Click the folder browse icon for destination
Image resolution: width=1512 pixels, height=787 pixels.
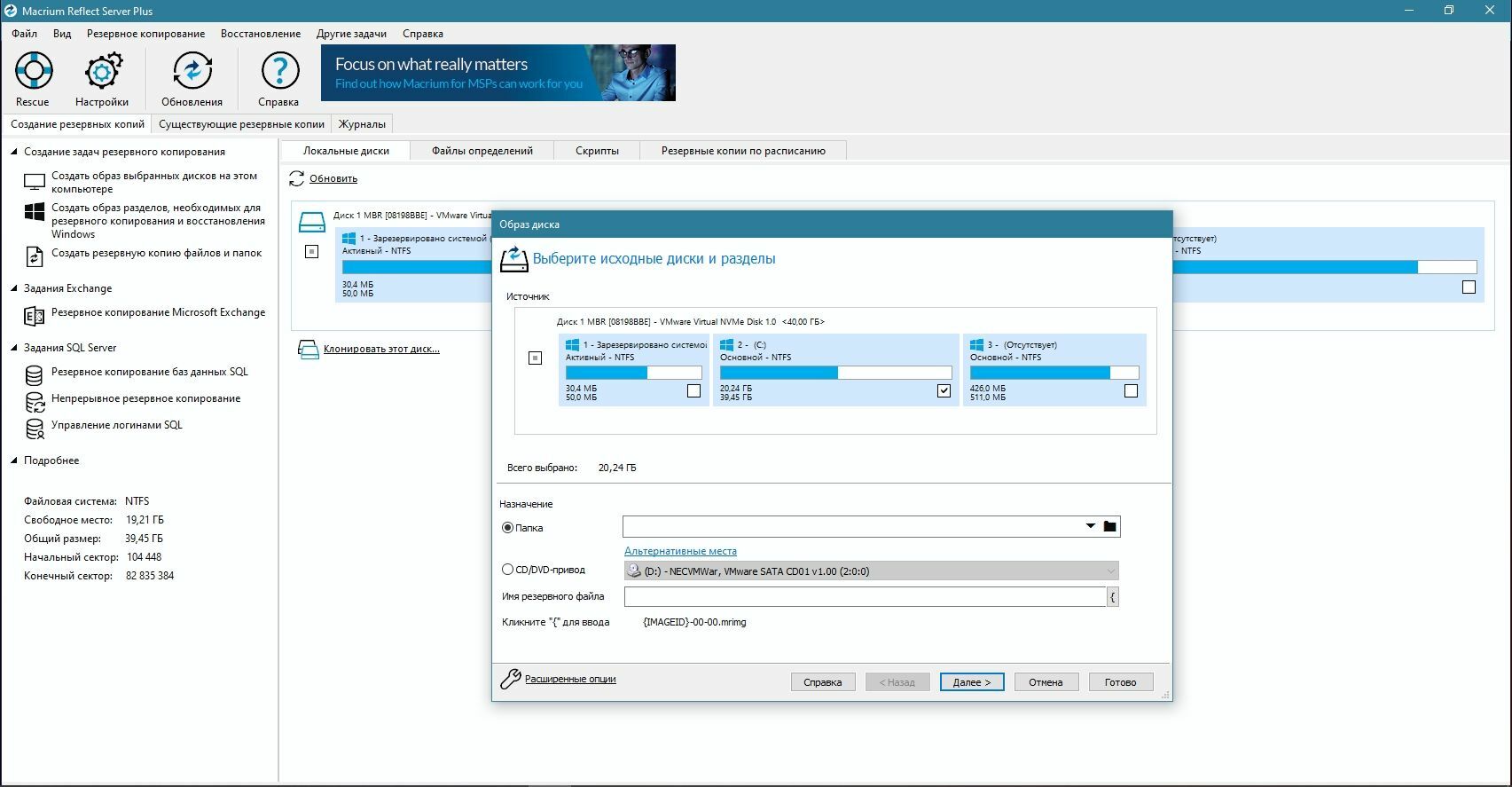click(x=1109, y=527)
